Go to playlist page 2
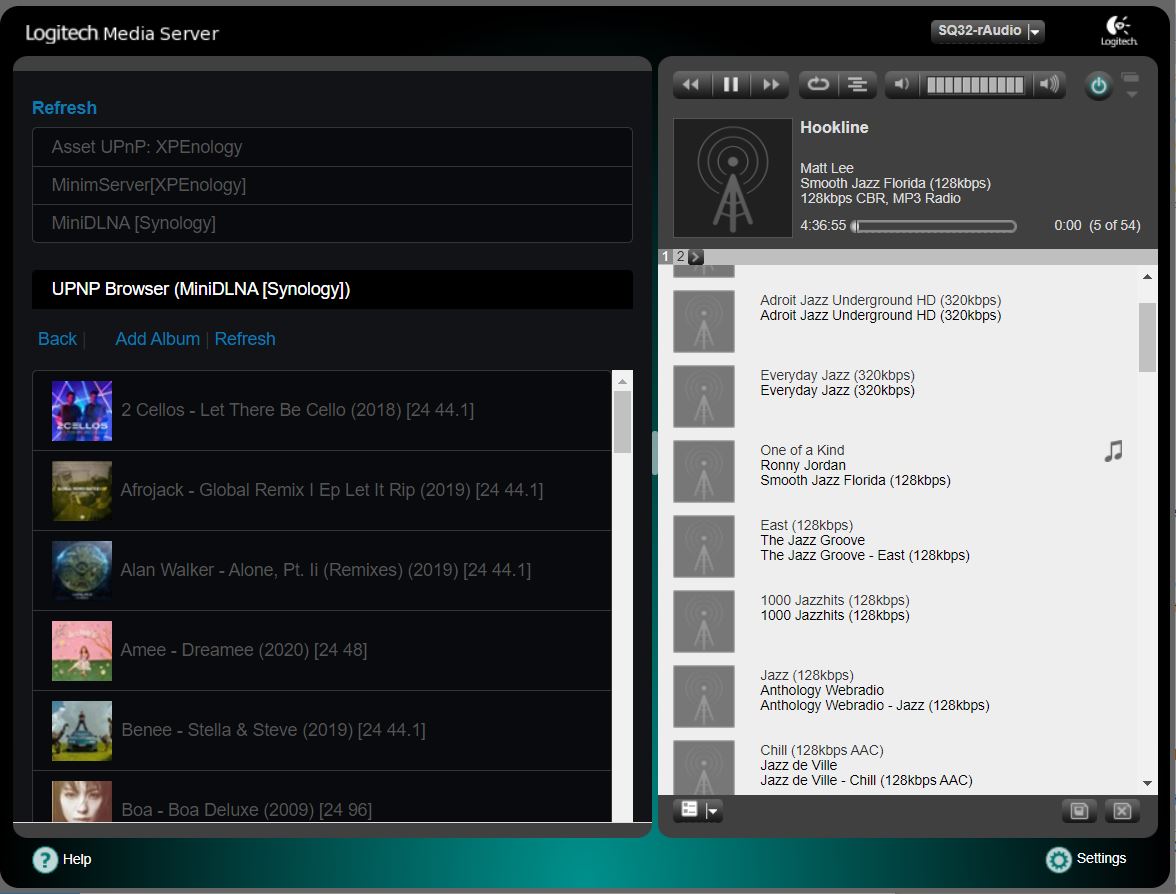This screenshot has width=1176, height=894. (x=680, y=256)
